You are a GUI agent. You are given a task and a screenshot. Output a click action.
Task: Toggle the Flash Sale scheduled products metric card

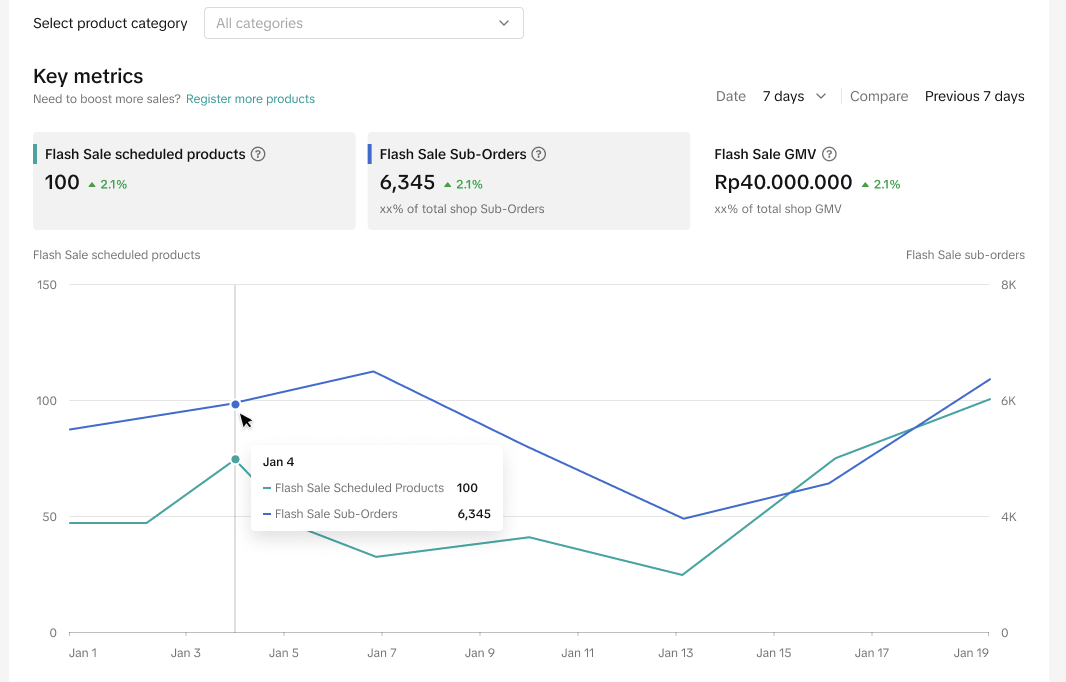[x=194, y=181]
